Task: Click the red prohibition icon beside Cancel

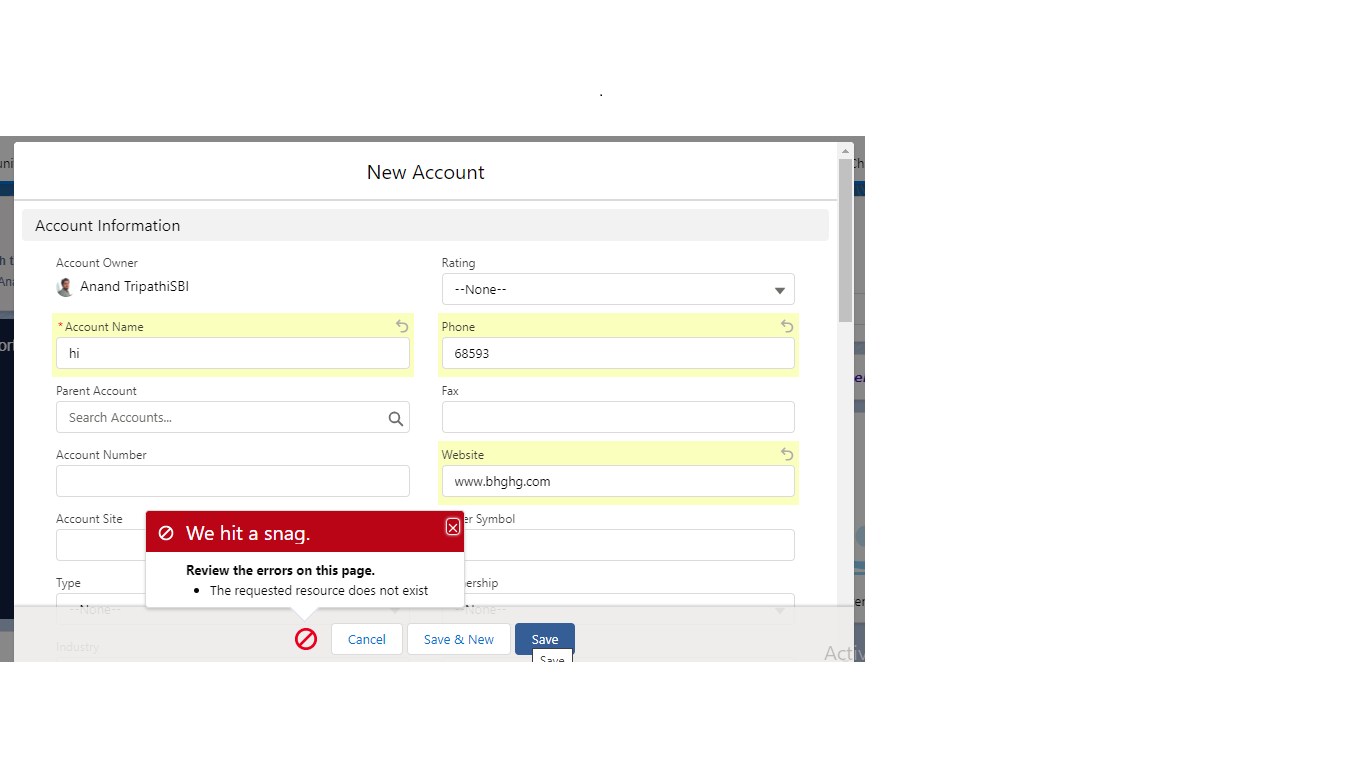Action: coord(306,639)
